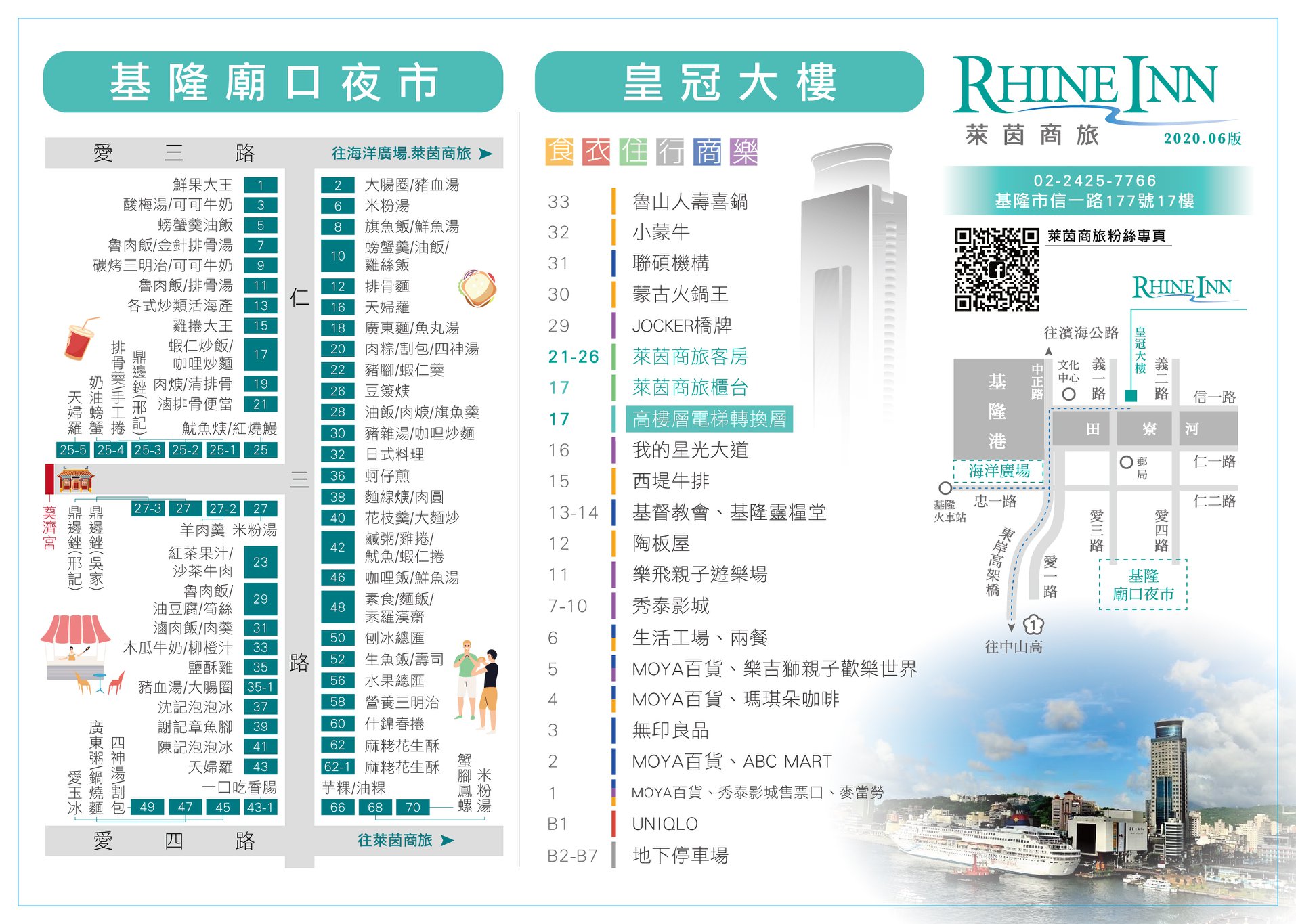1296x924 pixels.
Task: Click stall number 70 box
Action: pos(413,807)
